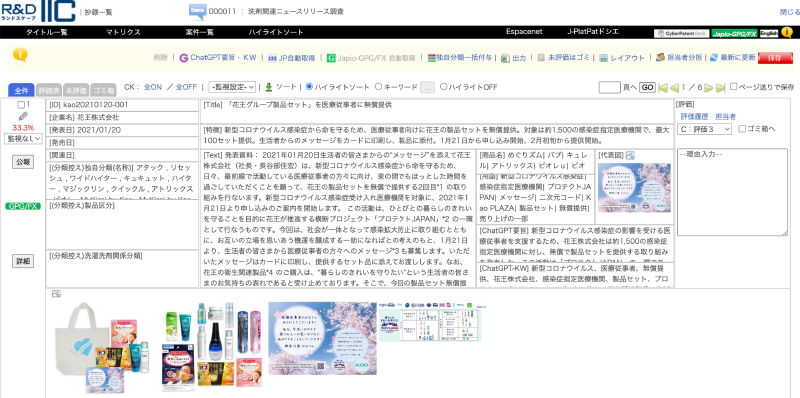Click the small image icon above thumbnails
Screen dimensions: 800x398
tap(57, 294)
